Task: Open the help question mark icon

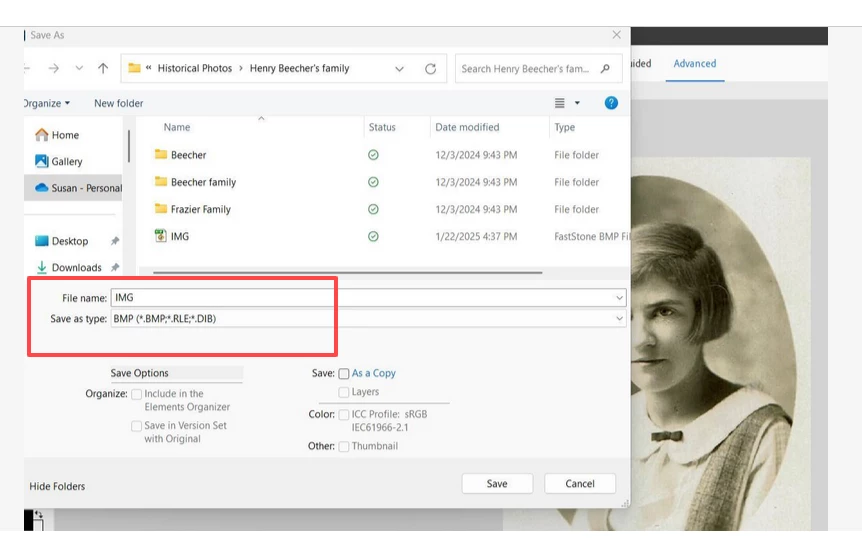Action: 611,103
